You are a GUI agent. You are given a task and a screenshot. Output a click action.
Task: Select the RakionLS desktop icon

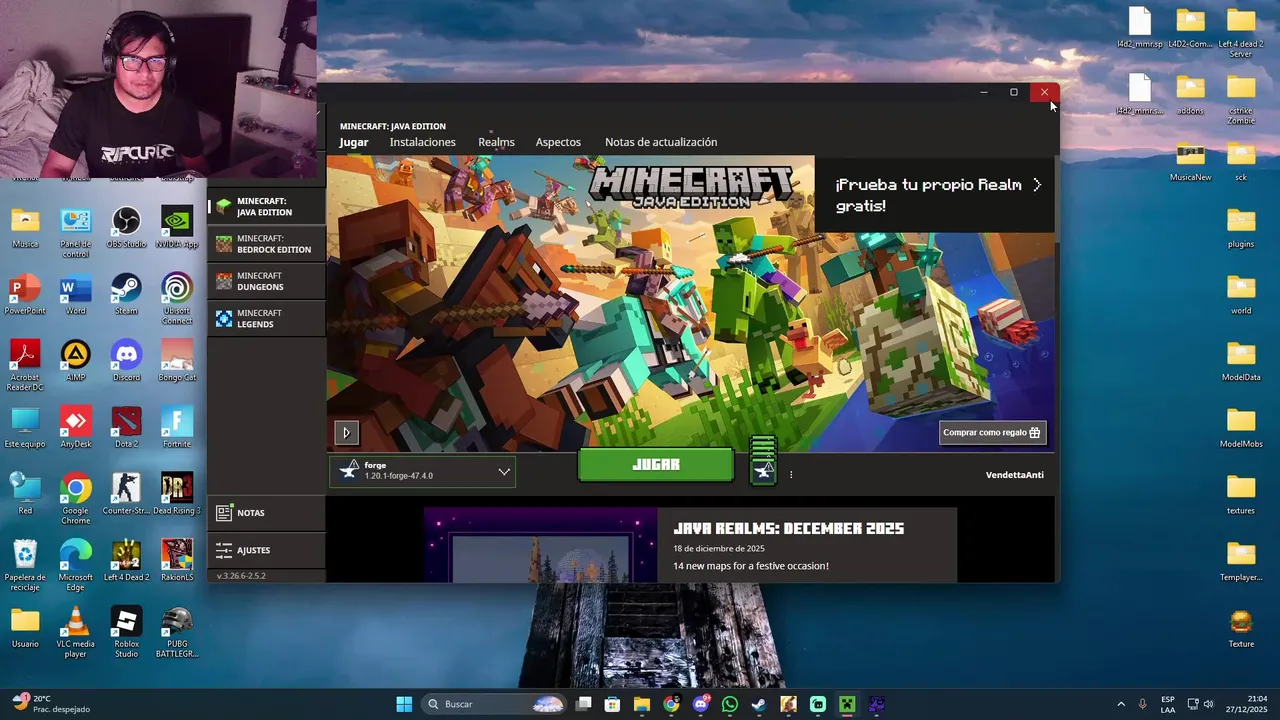177,561
